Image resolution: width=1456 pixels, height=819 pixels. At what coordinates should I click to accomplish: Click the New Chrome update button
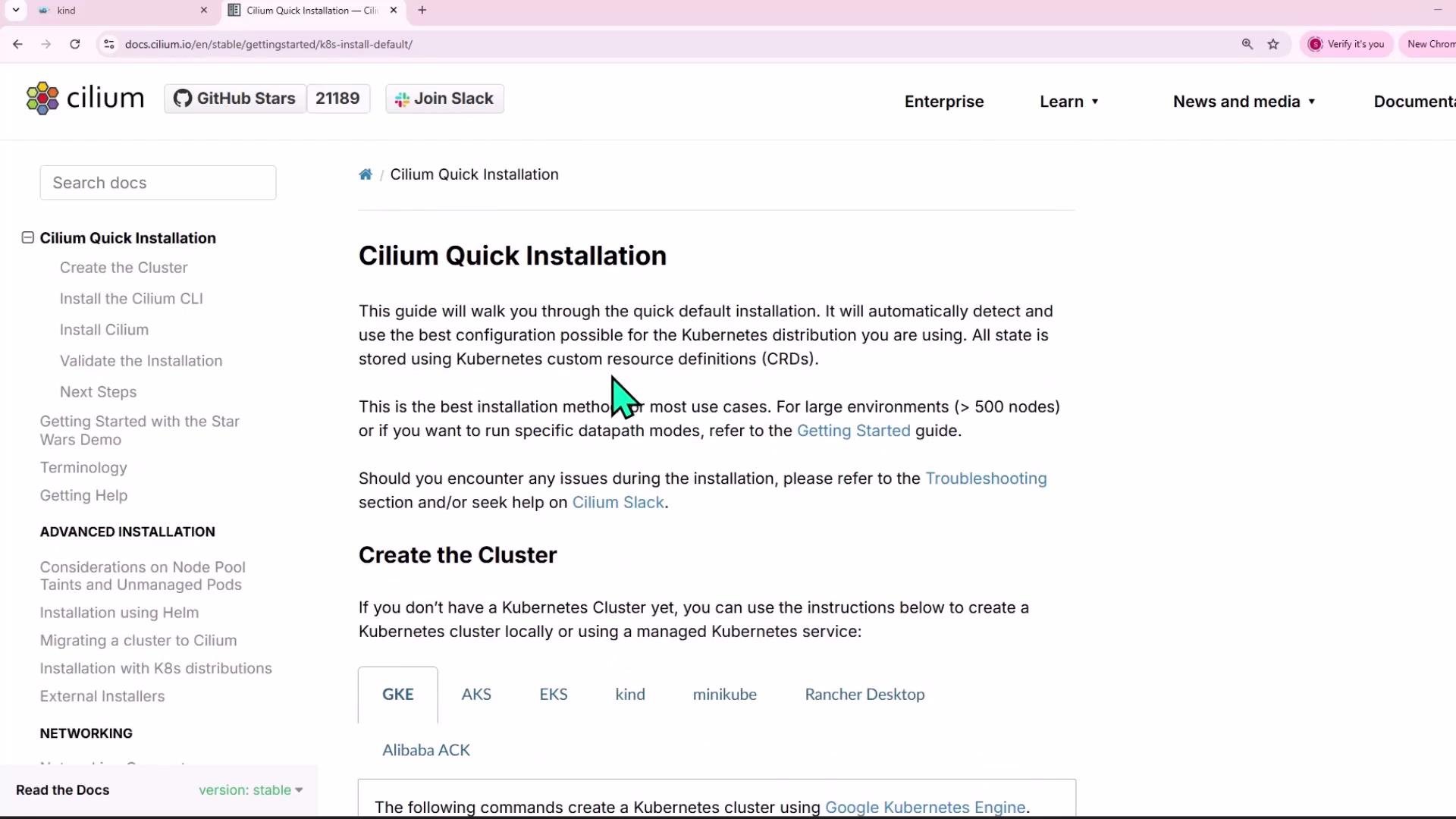(x=1429, y=44)
